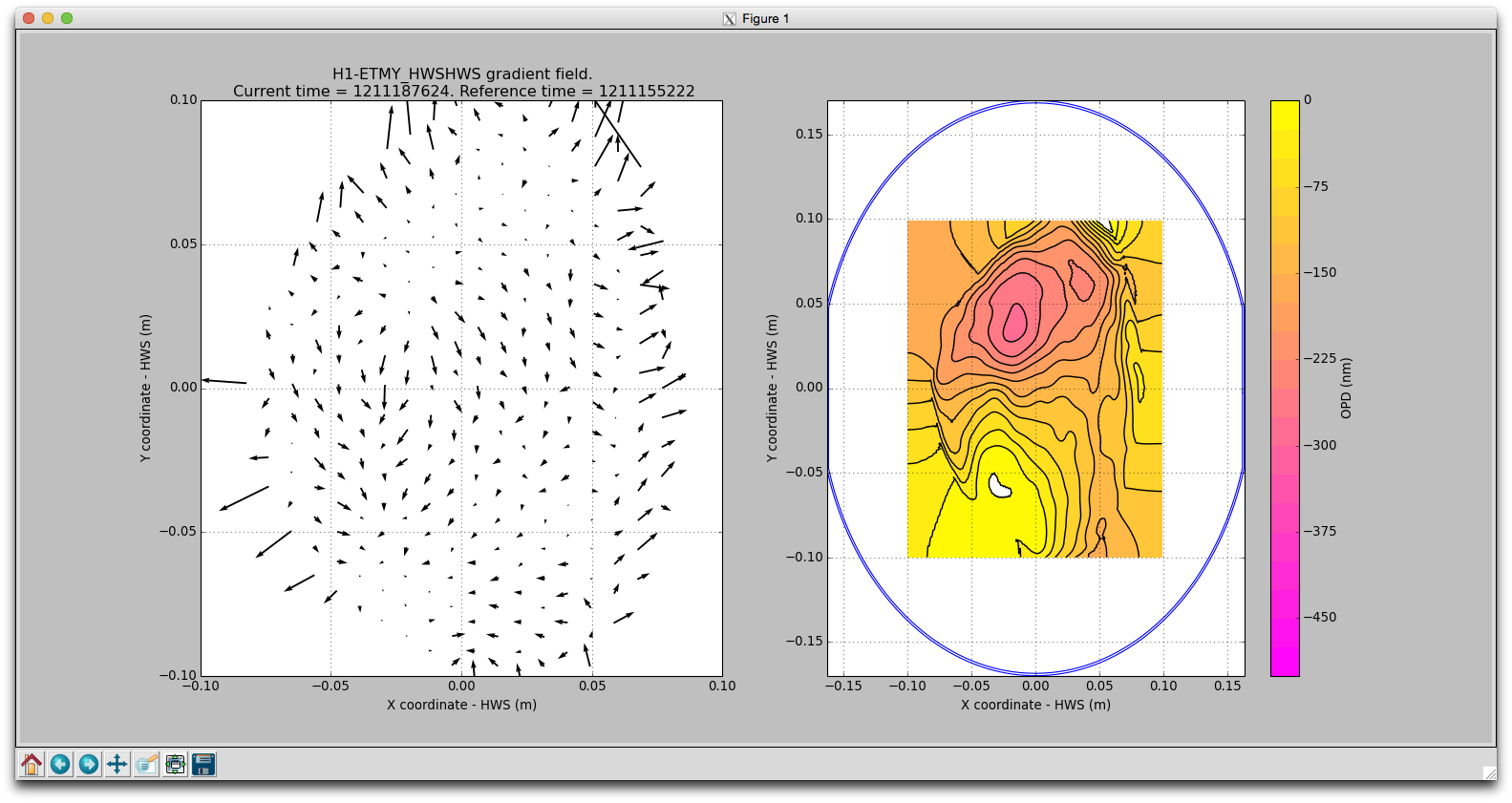Go forward to the next view
Screen dimensions: 1512x803
coord(89,764)
